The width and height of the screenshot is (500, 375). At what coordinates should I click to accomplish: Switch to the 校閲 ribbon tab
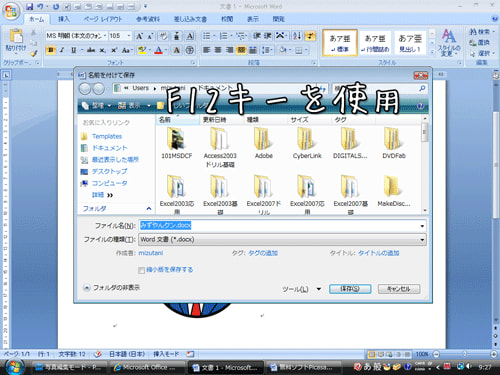pos(227,19)
